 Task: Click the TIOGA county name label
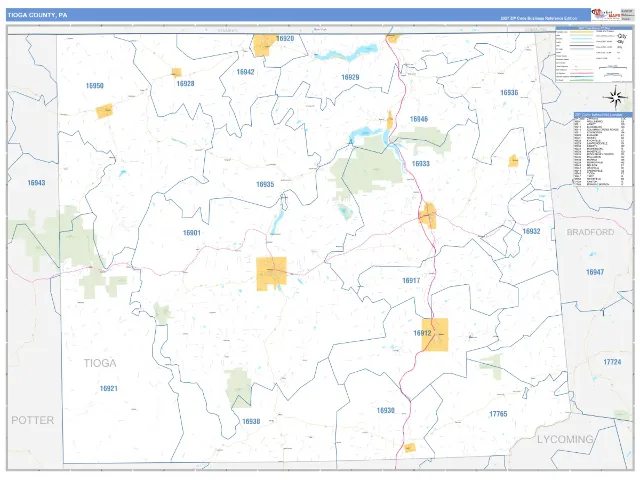100,363
